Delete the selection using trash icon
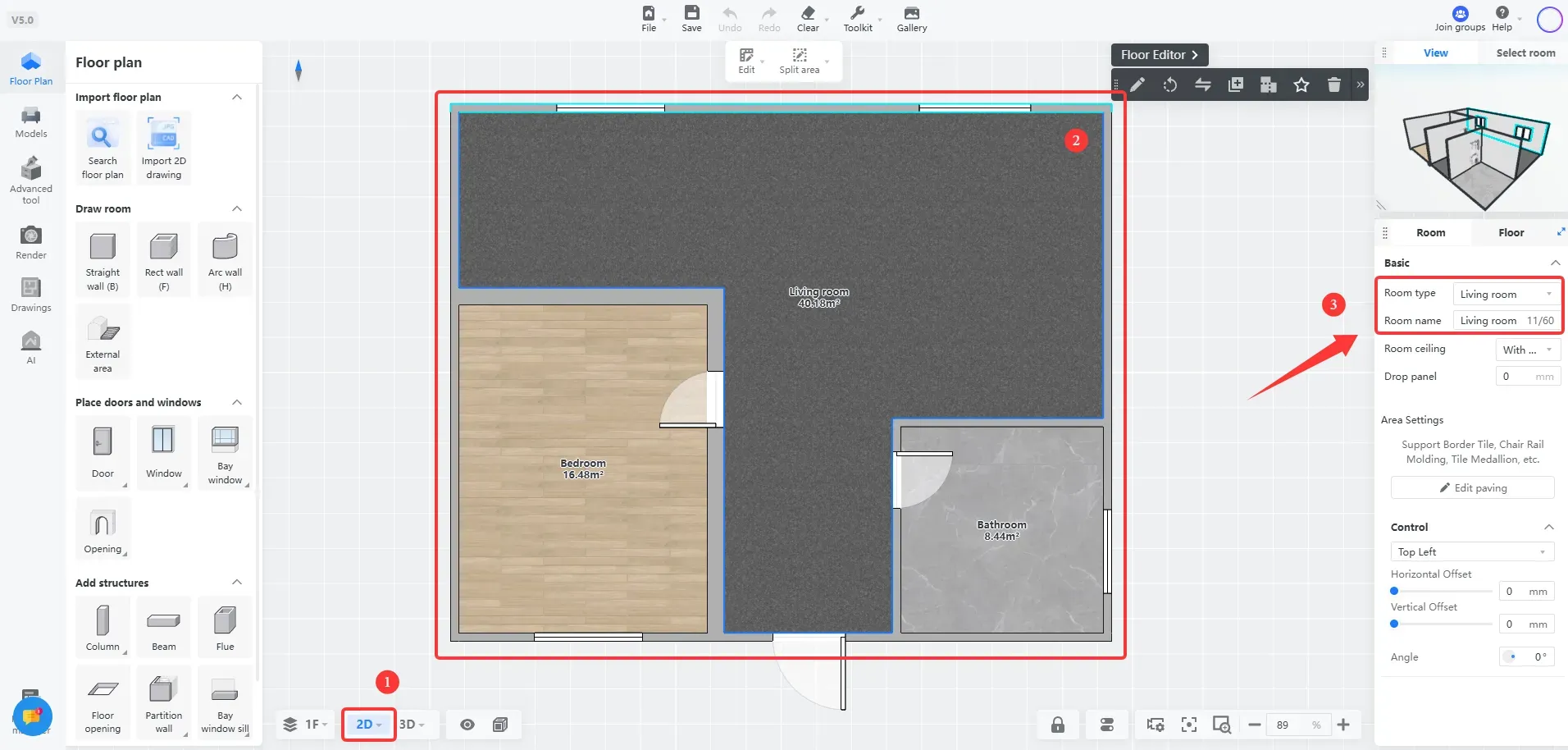 coord(1334,85)
